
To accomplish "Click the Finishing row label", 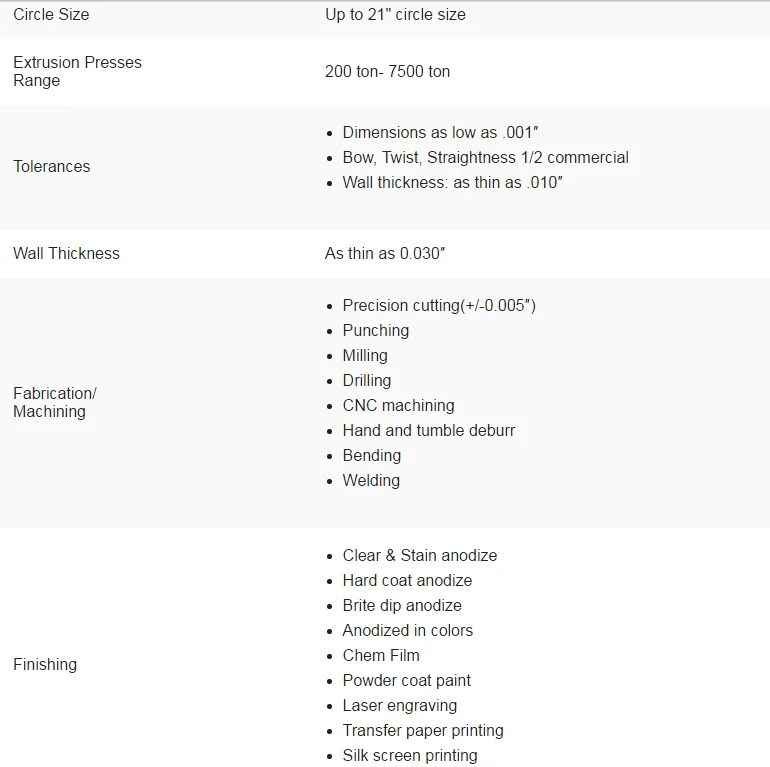I will 45,664.
